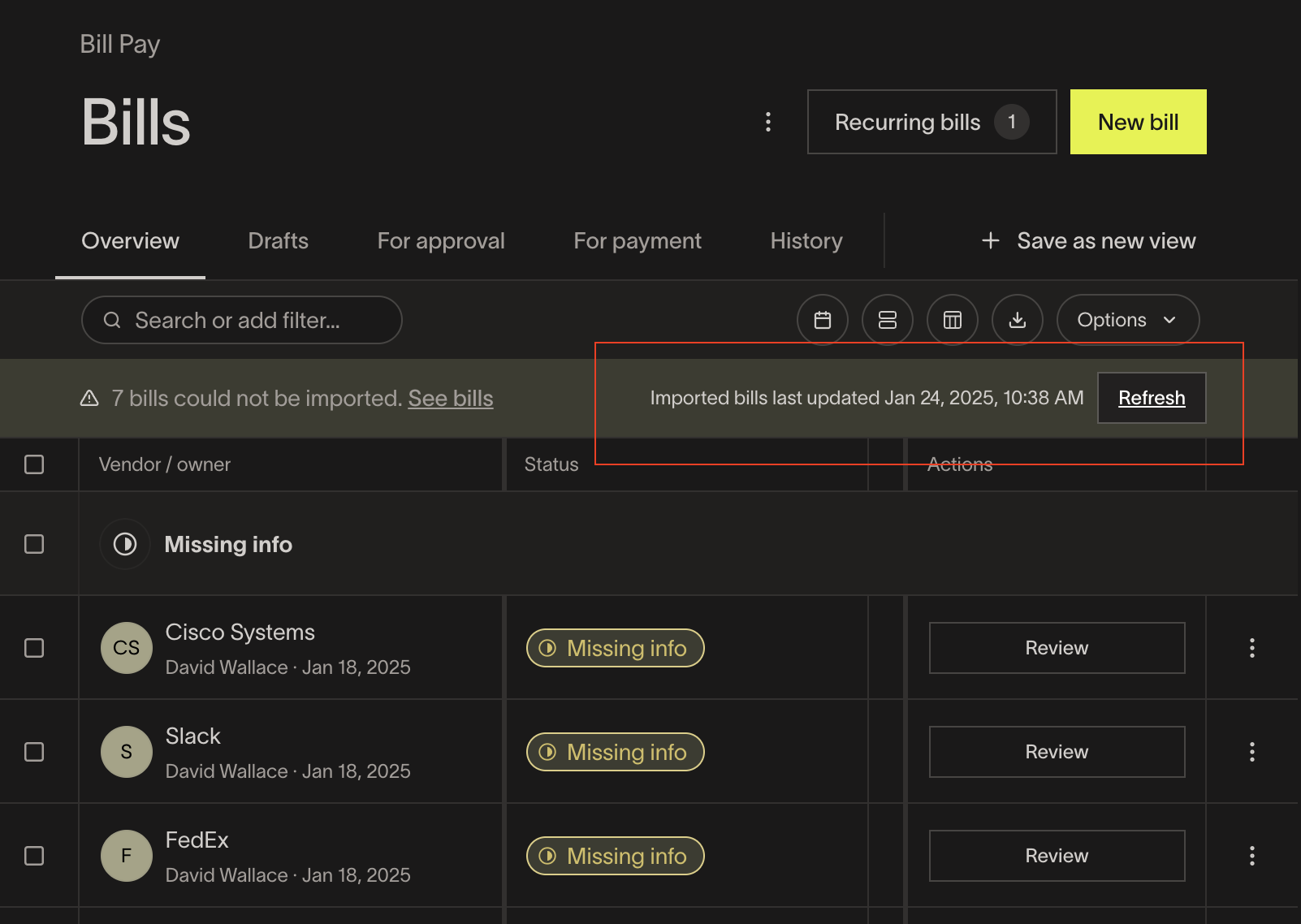Open the three-dot menu beside Recurring bills
Screen dimensions: 1301x924
click(x=768, y=122)
